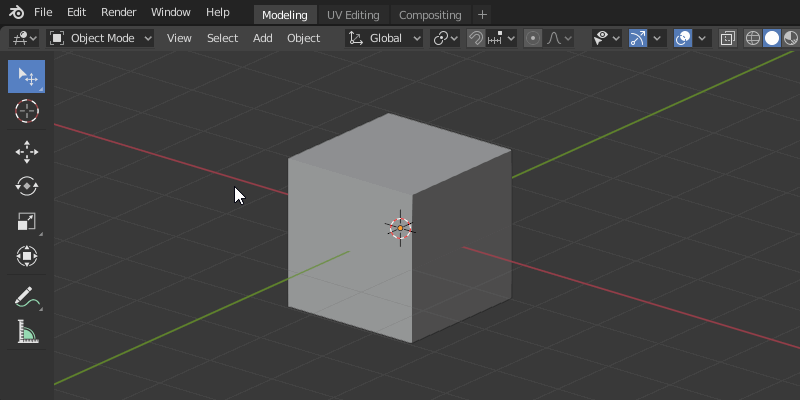Switch to solid viewport shading

[x=771, y=38]
